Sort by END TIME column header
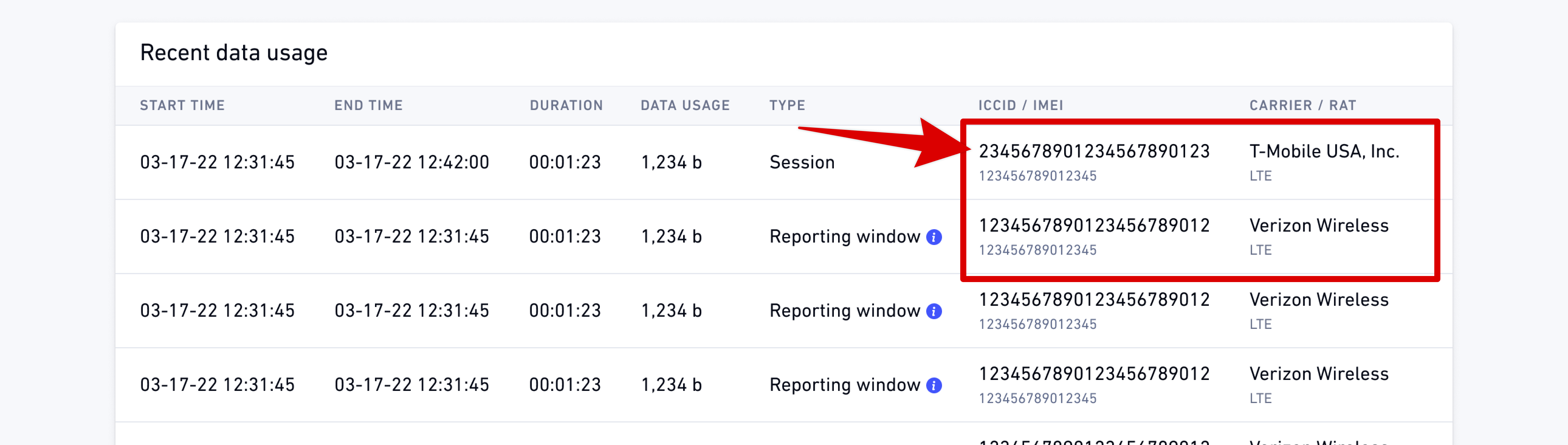Viewport: 1568px width, 445px height. click(x=368, y=105)
